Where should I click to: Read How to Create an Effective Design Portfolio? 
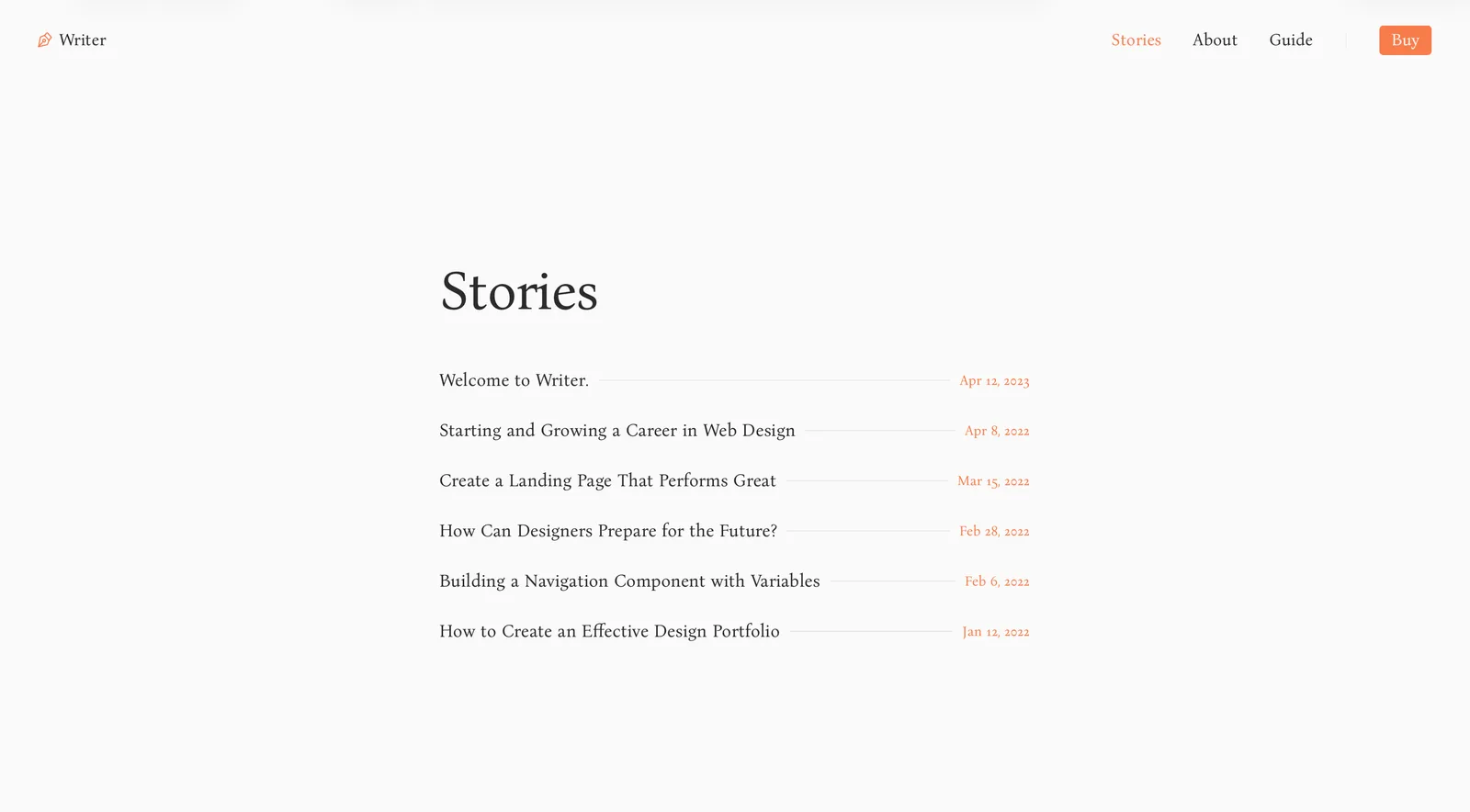609,631
